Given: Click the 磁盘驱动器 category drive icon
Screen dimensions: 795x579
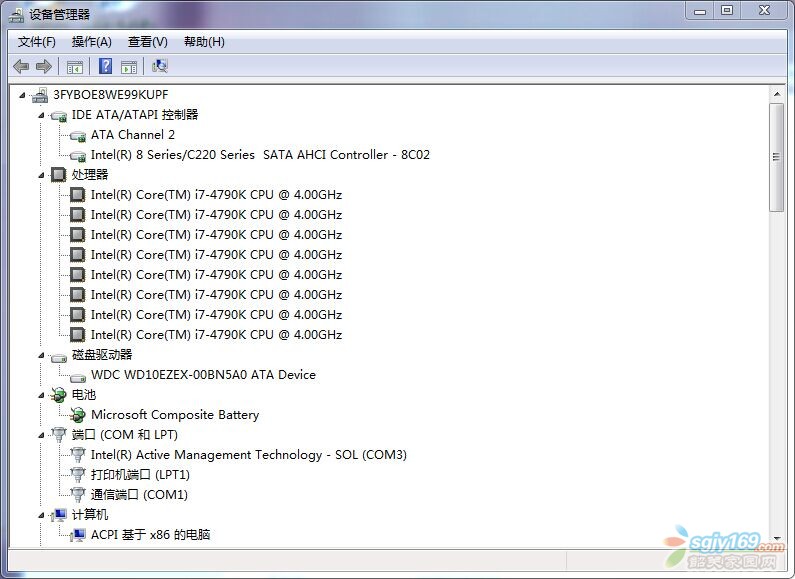Looking at the screenshot, I should point(59,357).
